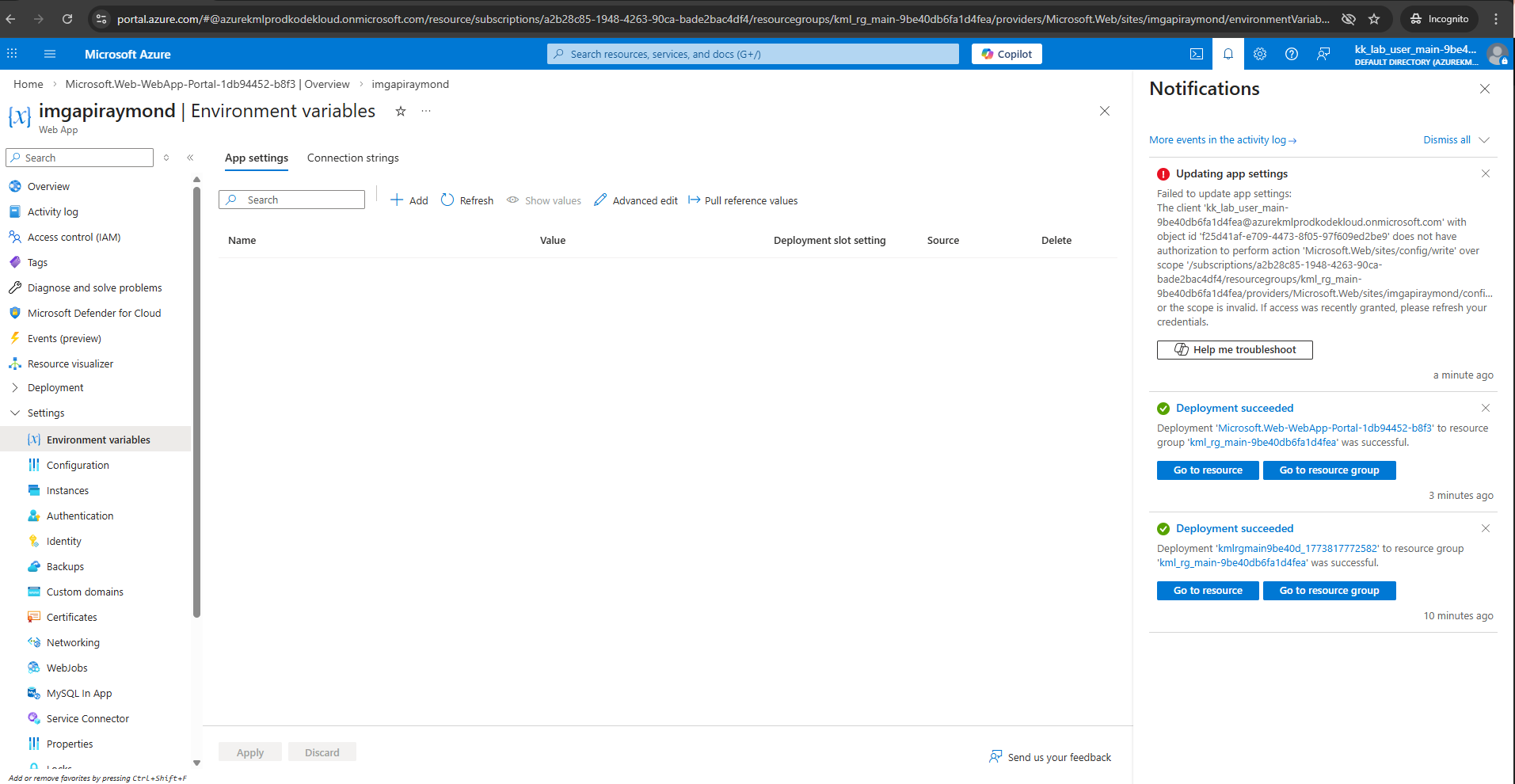The width and height of the screenshot is (1515, 784).
Task: Click the resource menu Search field
Action: coord(79,158)
